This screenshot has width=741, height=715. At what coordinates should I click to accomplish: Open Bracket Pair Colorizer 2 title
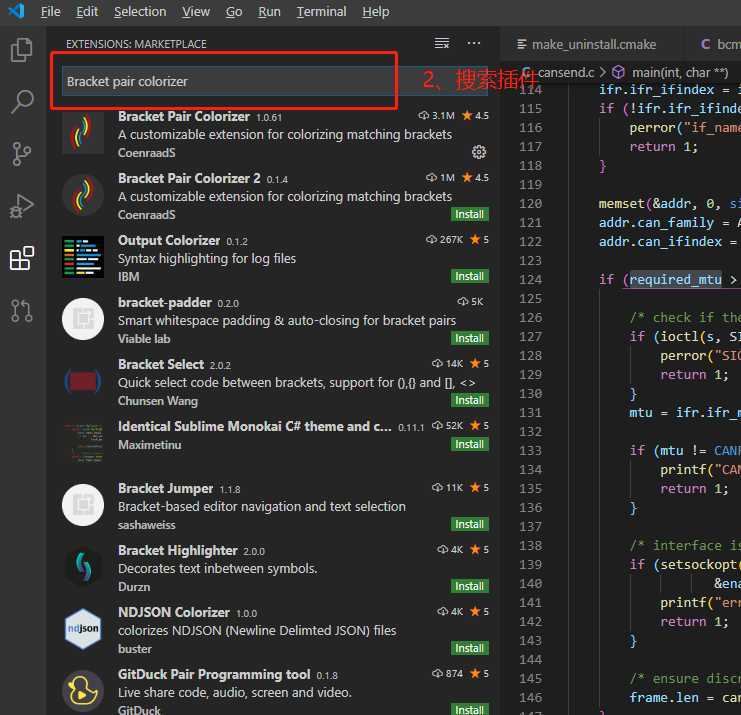pos(189,178)
